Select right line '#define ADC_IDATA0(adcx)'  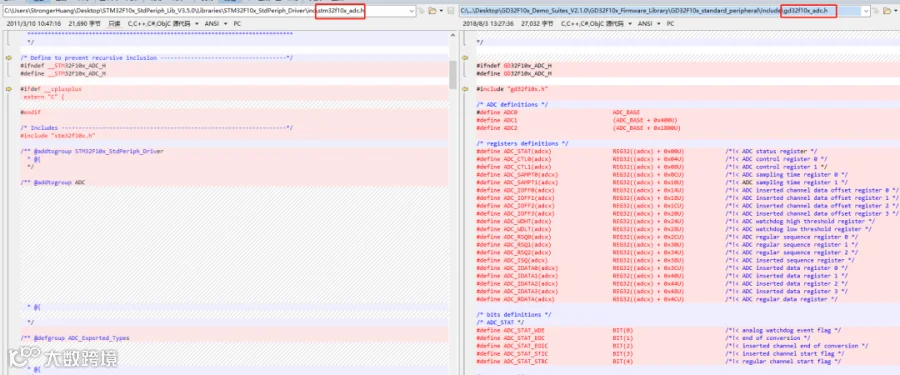click(518, 268)
